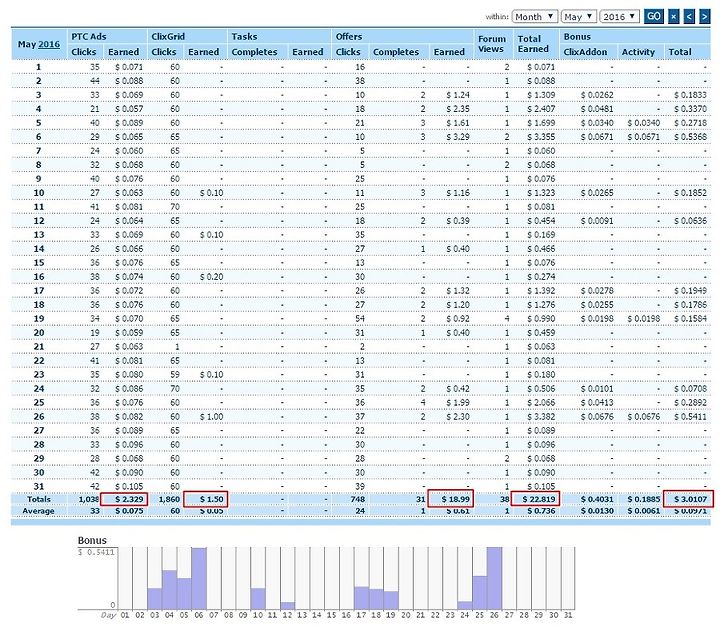Viewport: 720px width, 627px height.
Task: Select the Forum Views column header
Action: (491, 44)
